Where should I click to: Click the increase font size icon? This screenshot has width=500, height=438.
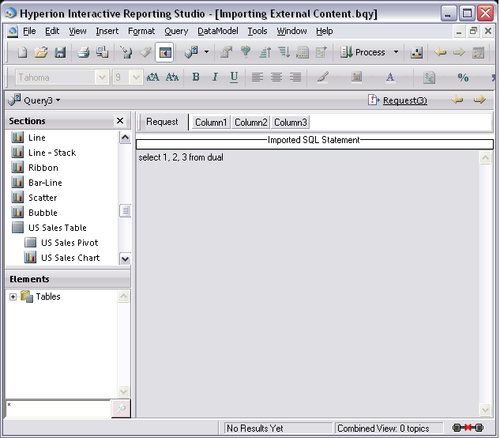pyautogui.click(x=153, y=77)
